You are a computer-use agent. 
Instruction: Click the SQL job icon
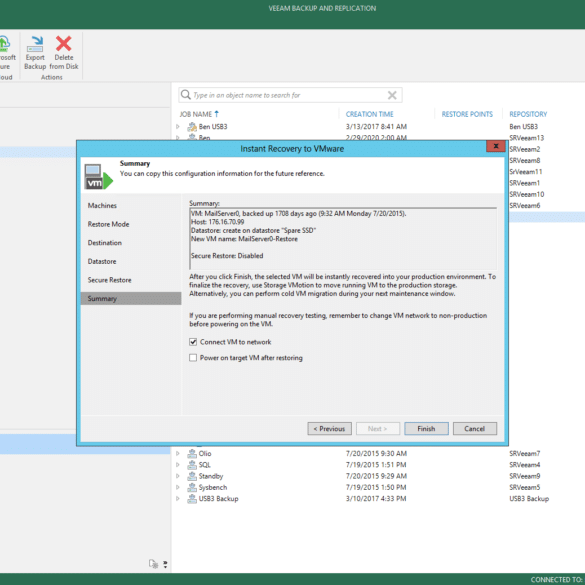(x=192, y=465)
